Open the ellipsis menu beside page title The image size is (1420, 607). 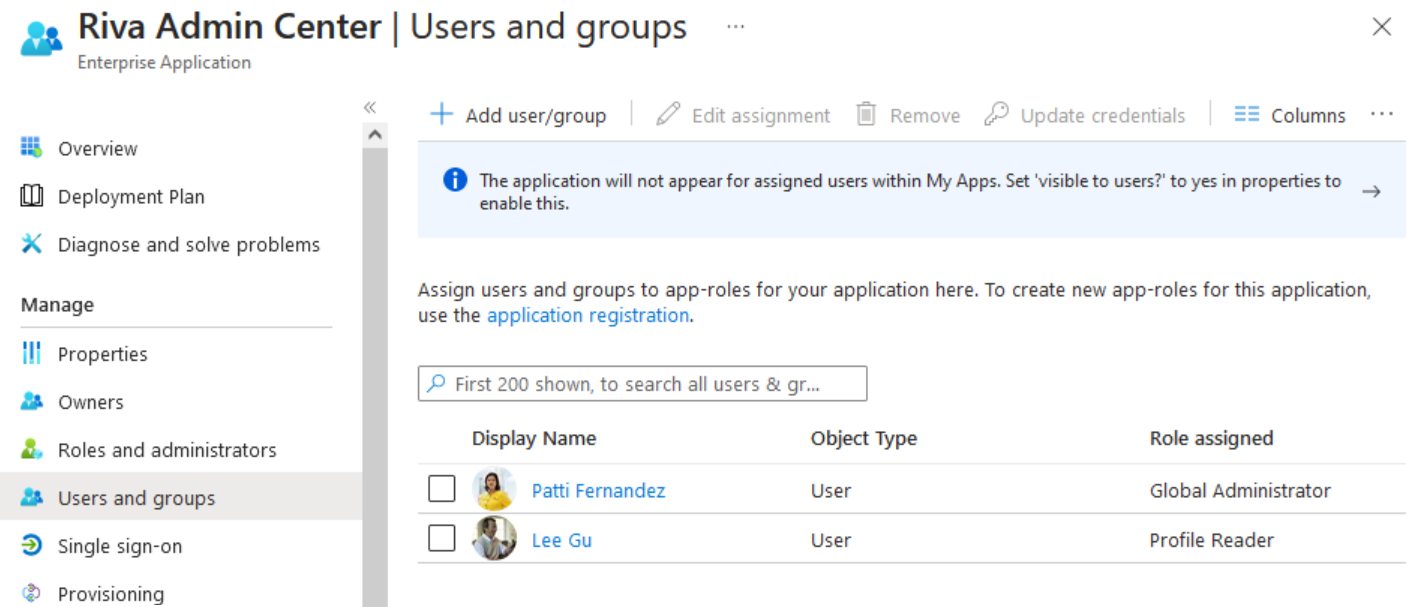point(736,26)
